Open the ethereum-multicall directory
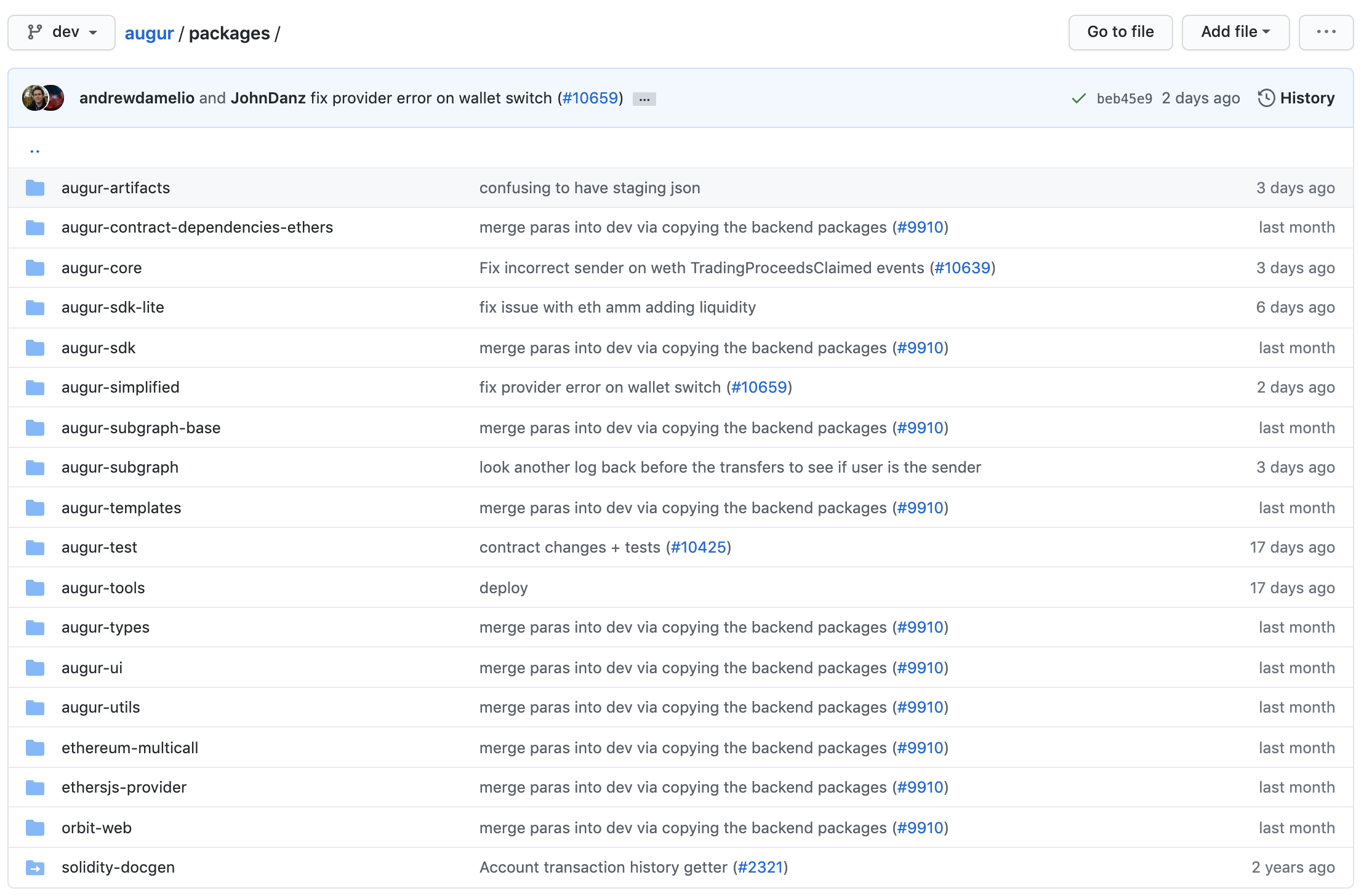Screen dimensions: 1364x896 tap(129, 748)
